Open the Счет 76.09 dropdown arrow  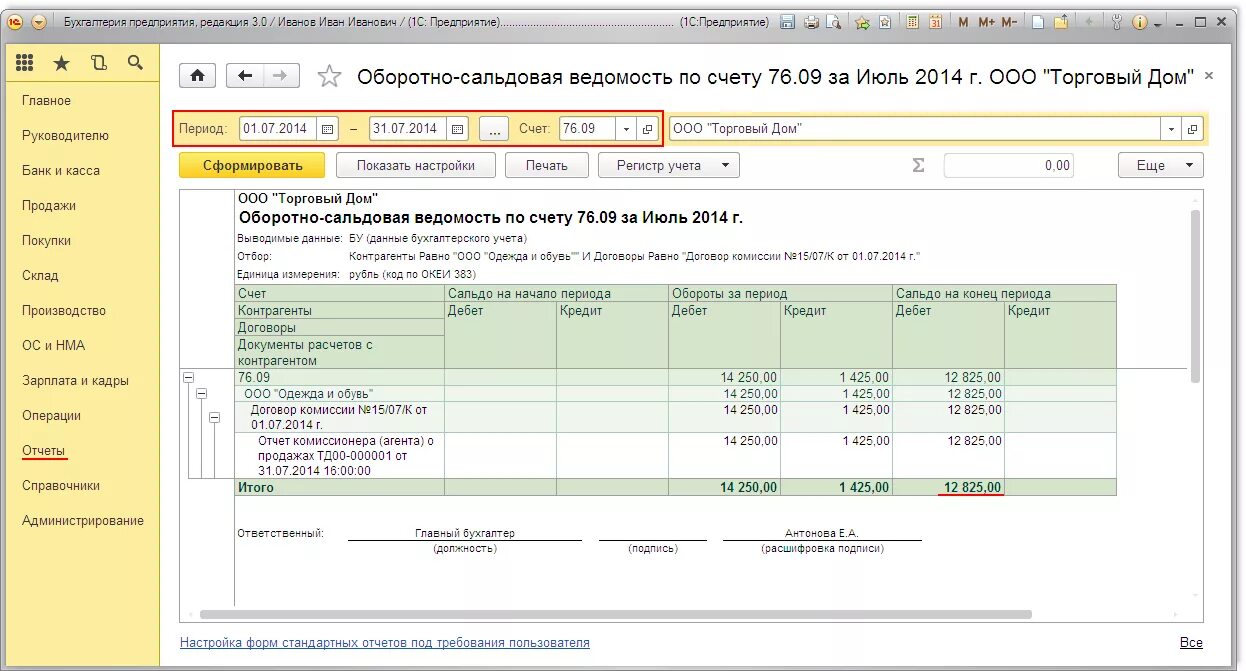(626, 129)
